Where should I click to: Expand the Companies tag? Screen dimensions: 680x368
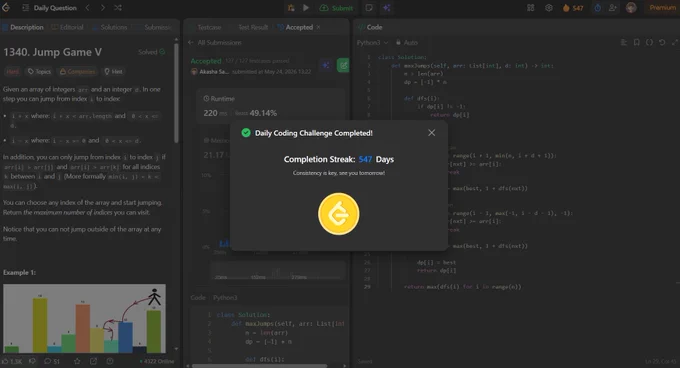[78, 72]
